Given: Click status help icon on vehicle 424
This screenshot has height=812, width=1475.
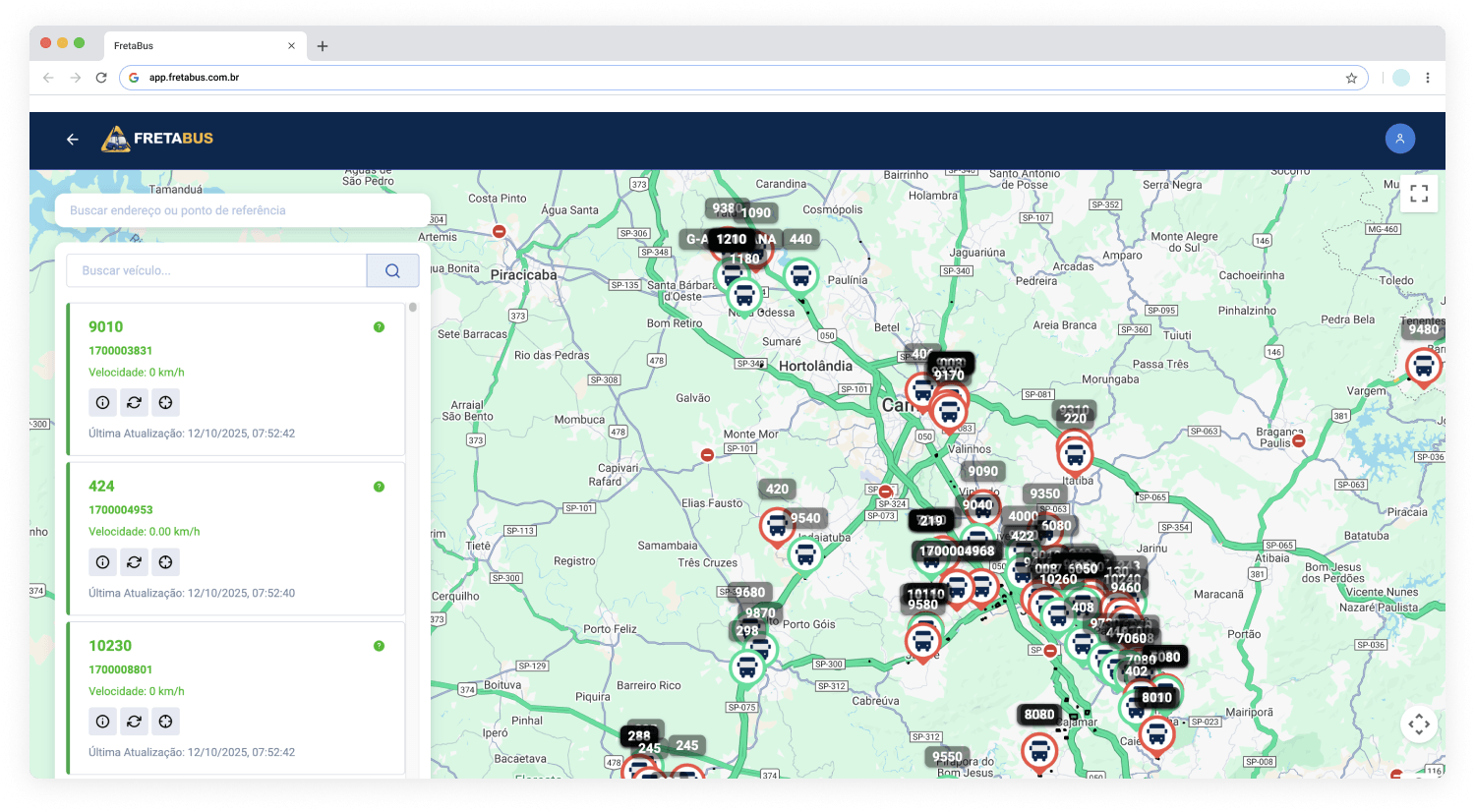Looking at the screenshot, I should pos(379,487).
